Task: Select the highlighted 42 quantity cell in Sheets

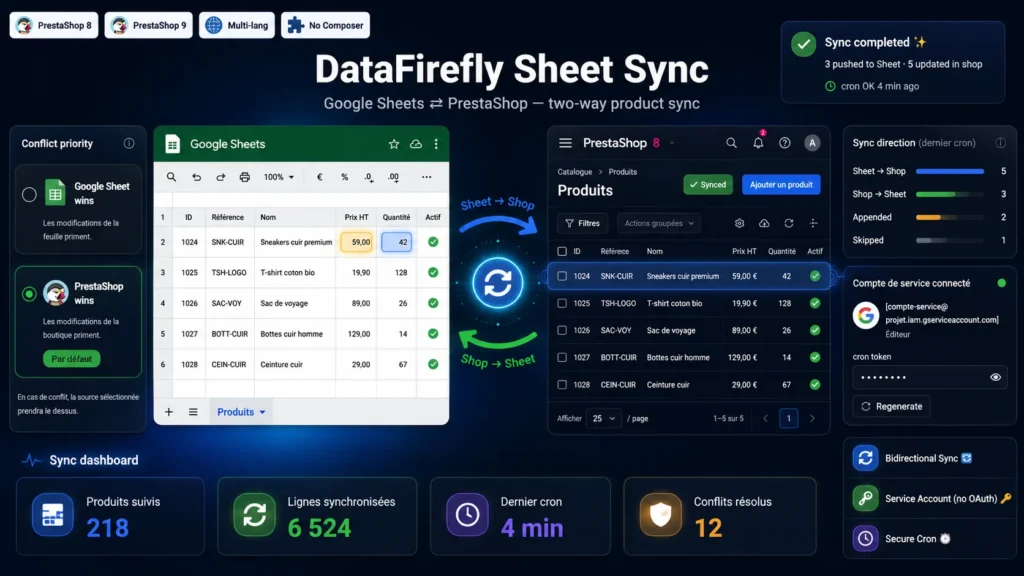Action: [x=396, y=242]
